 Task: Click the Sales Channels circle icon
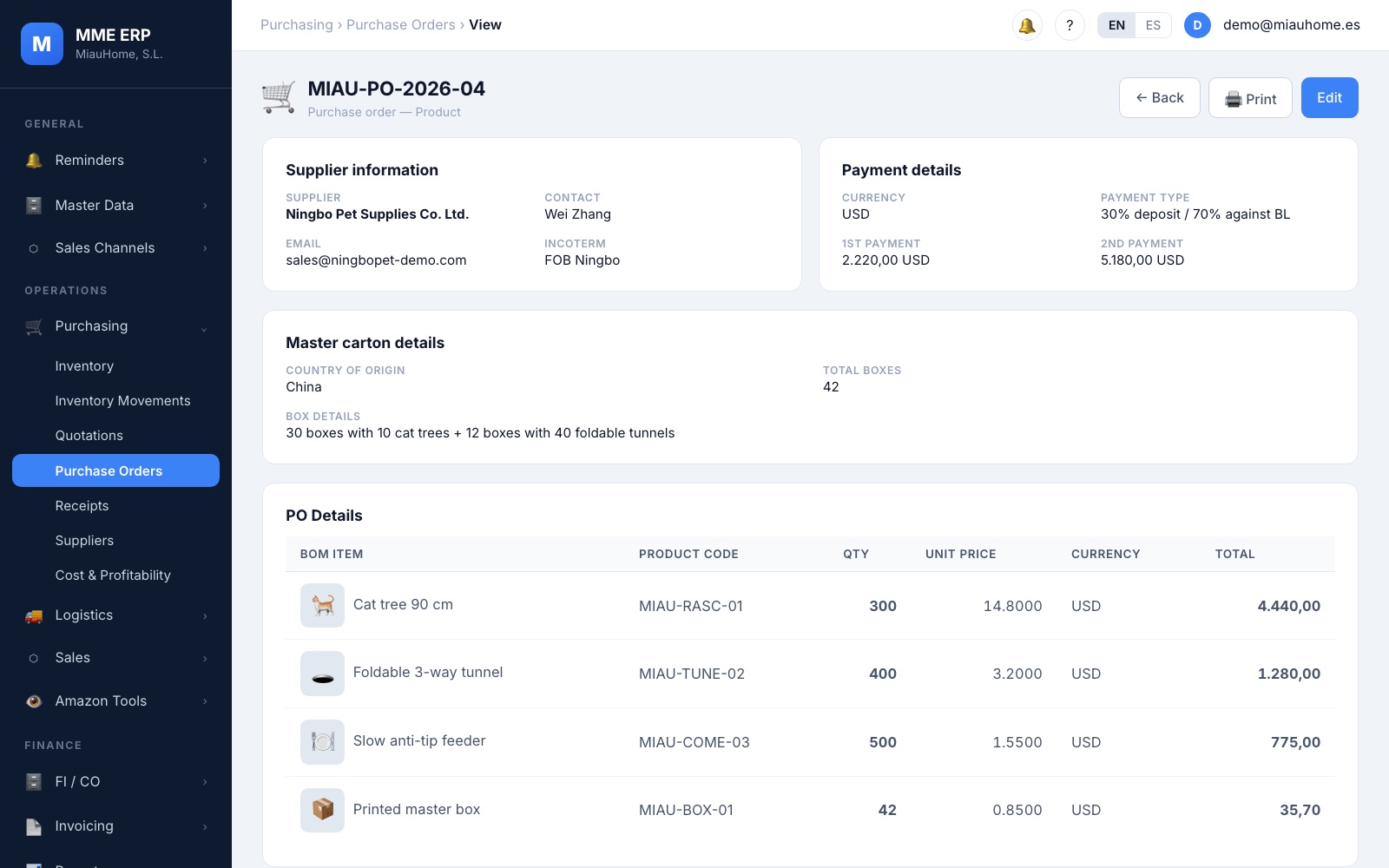click(34, 248)
